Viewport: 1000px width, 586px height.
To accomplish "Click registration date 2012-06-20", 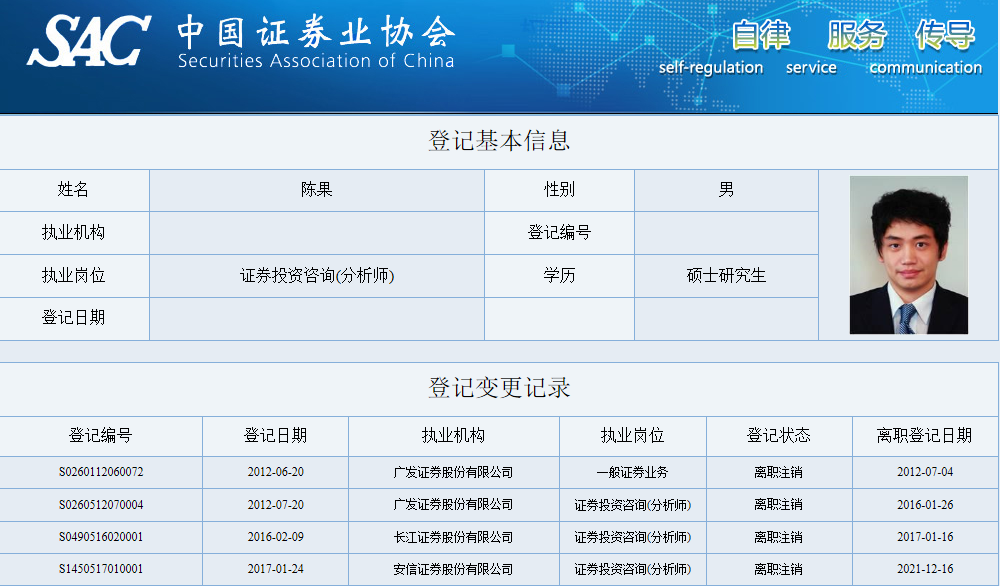I will coord(276,472).
